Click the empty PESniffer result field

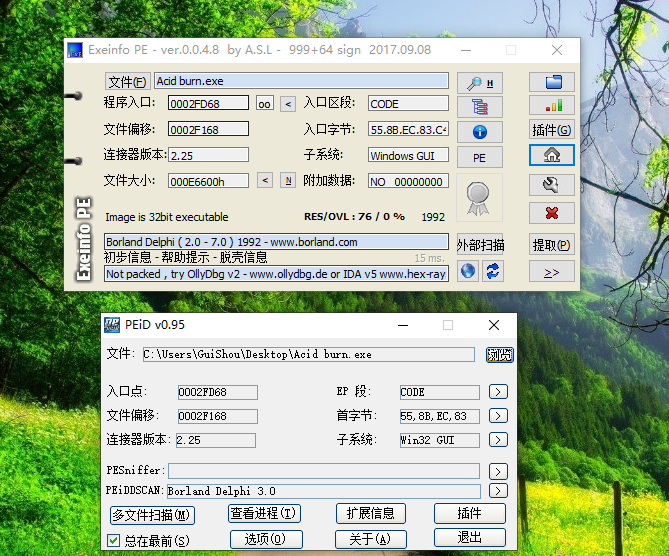324,471
